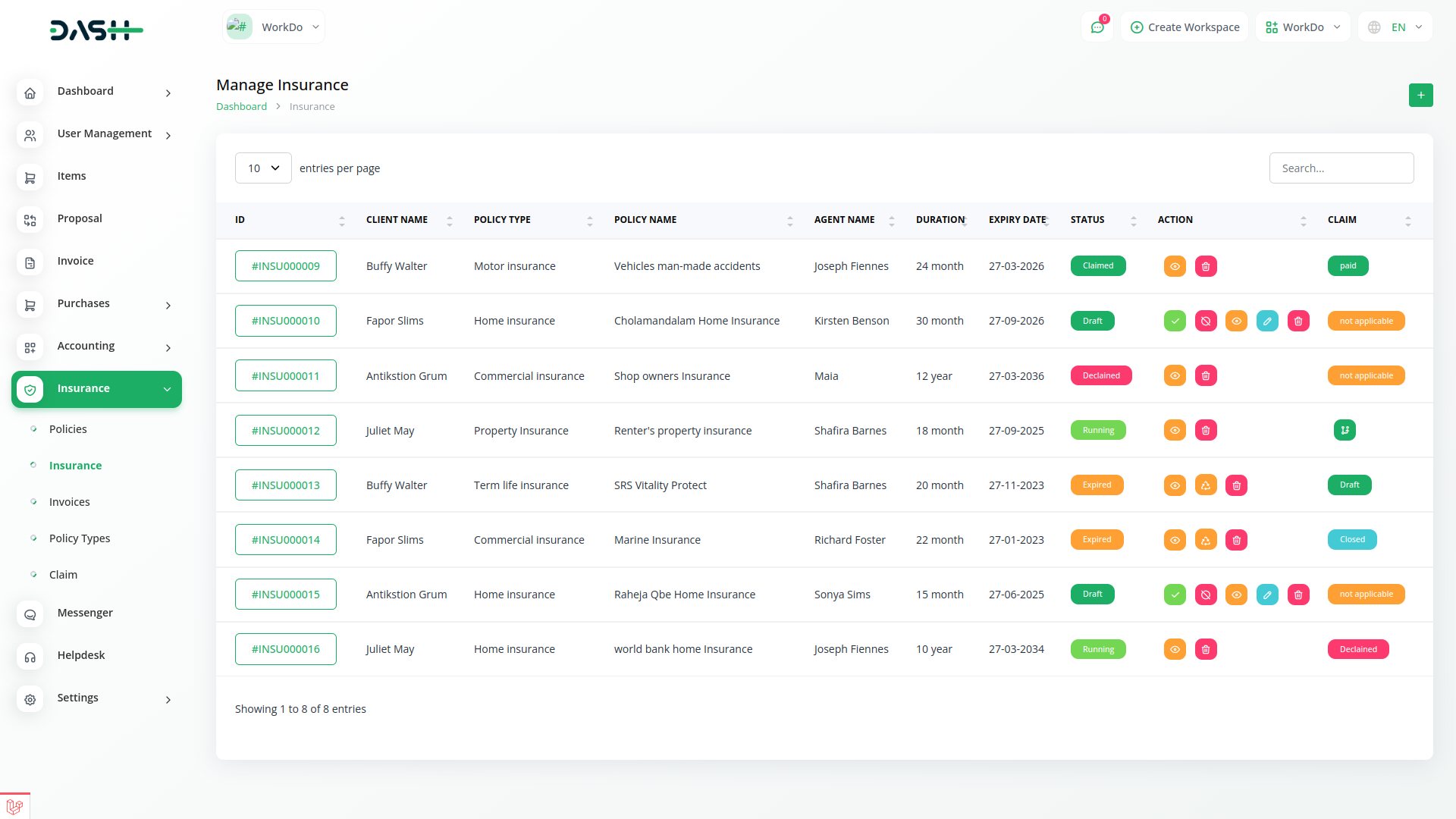Renew expired insurance #INSU000013 with recycle icon
1456x819 pixels.
point(1206,485)
